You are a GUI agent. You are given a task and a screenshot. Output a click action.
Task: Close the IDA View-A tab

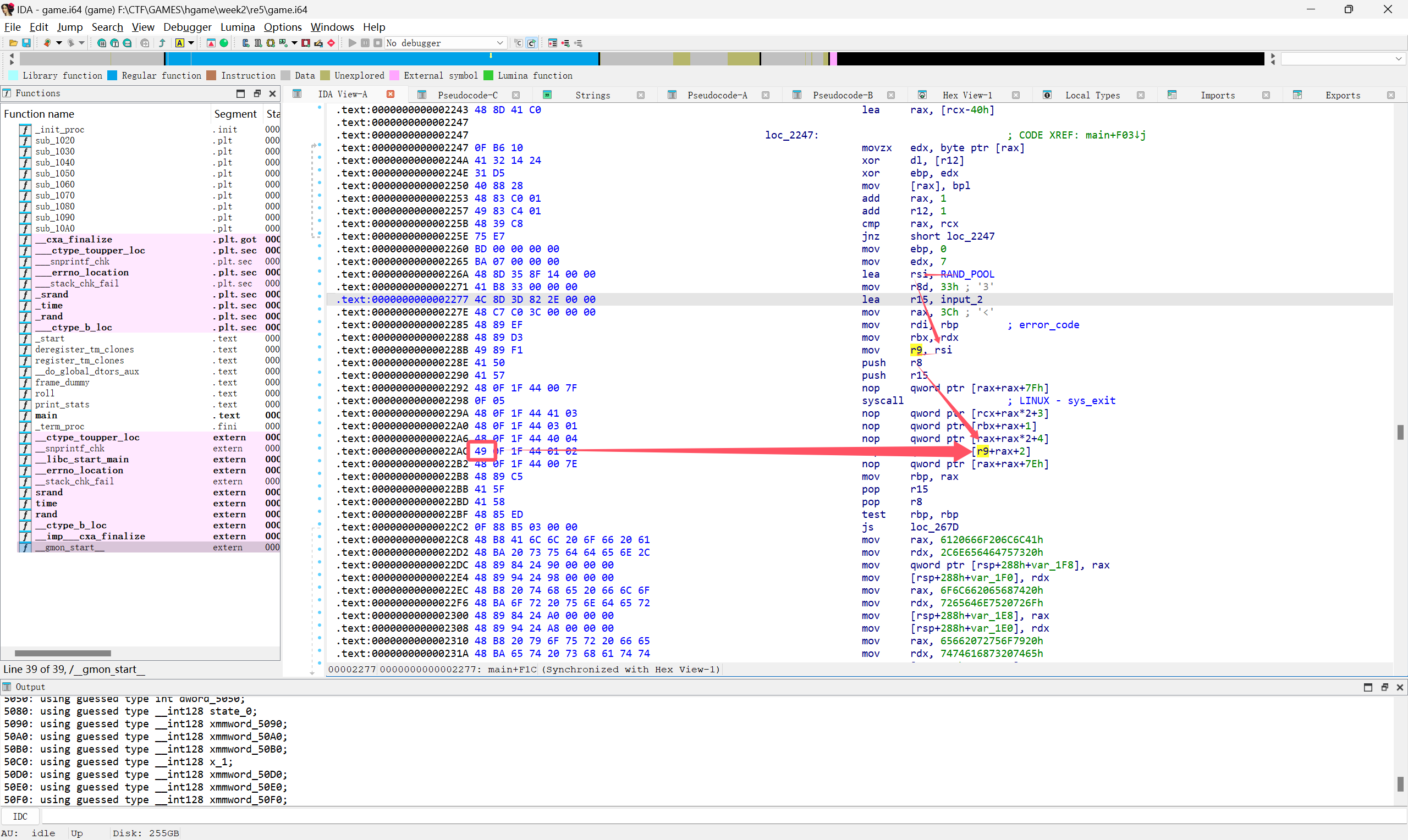tap(390, 94)
